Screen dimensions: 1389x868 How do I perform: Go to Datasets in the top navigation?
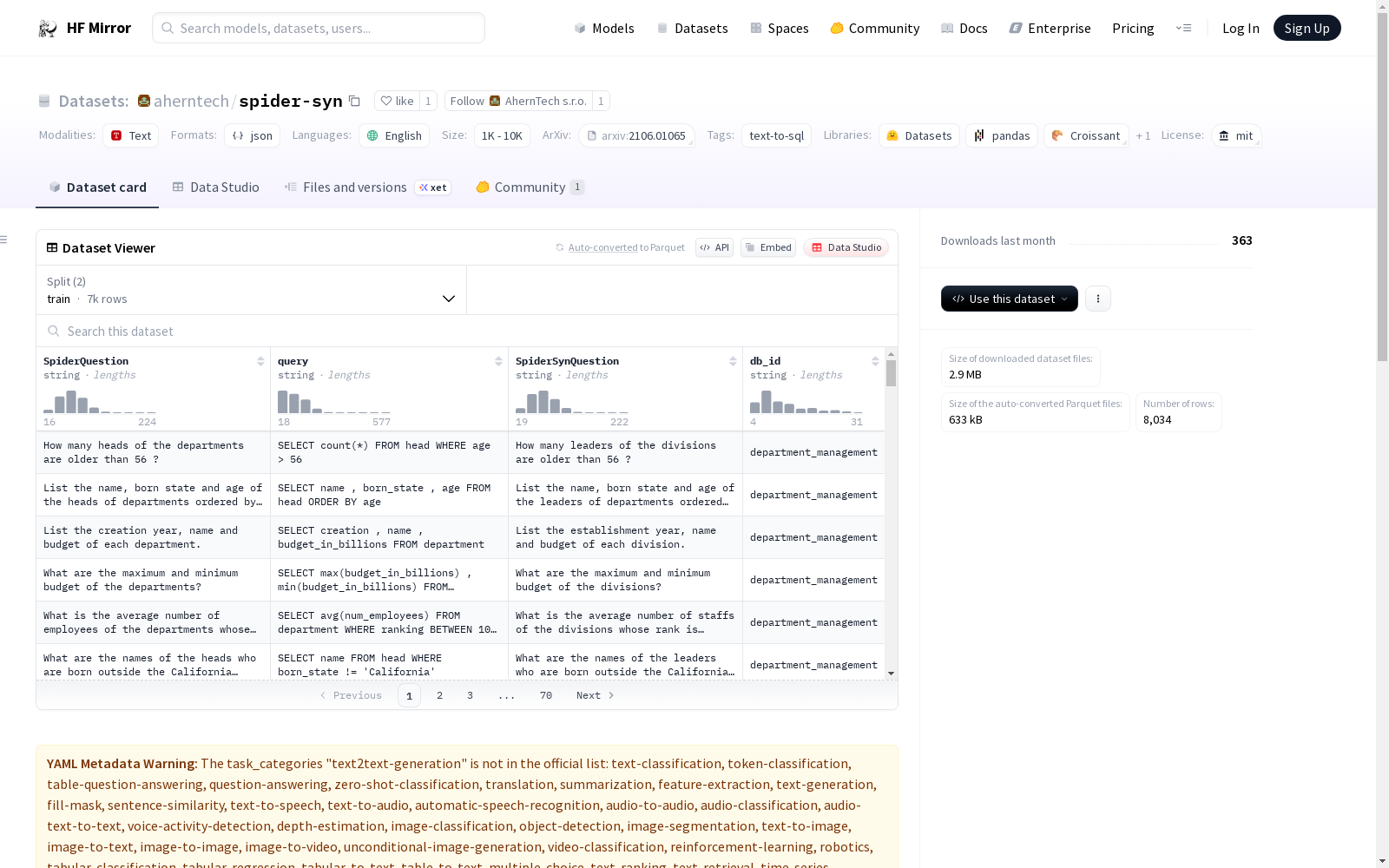(692, 28)
